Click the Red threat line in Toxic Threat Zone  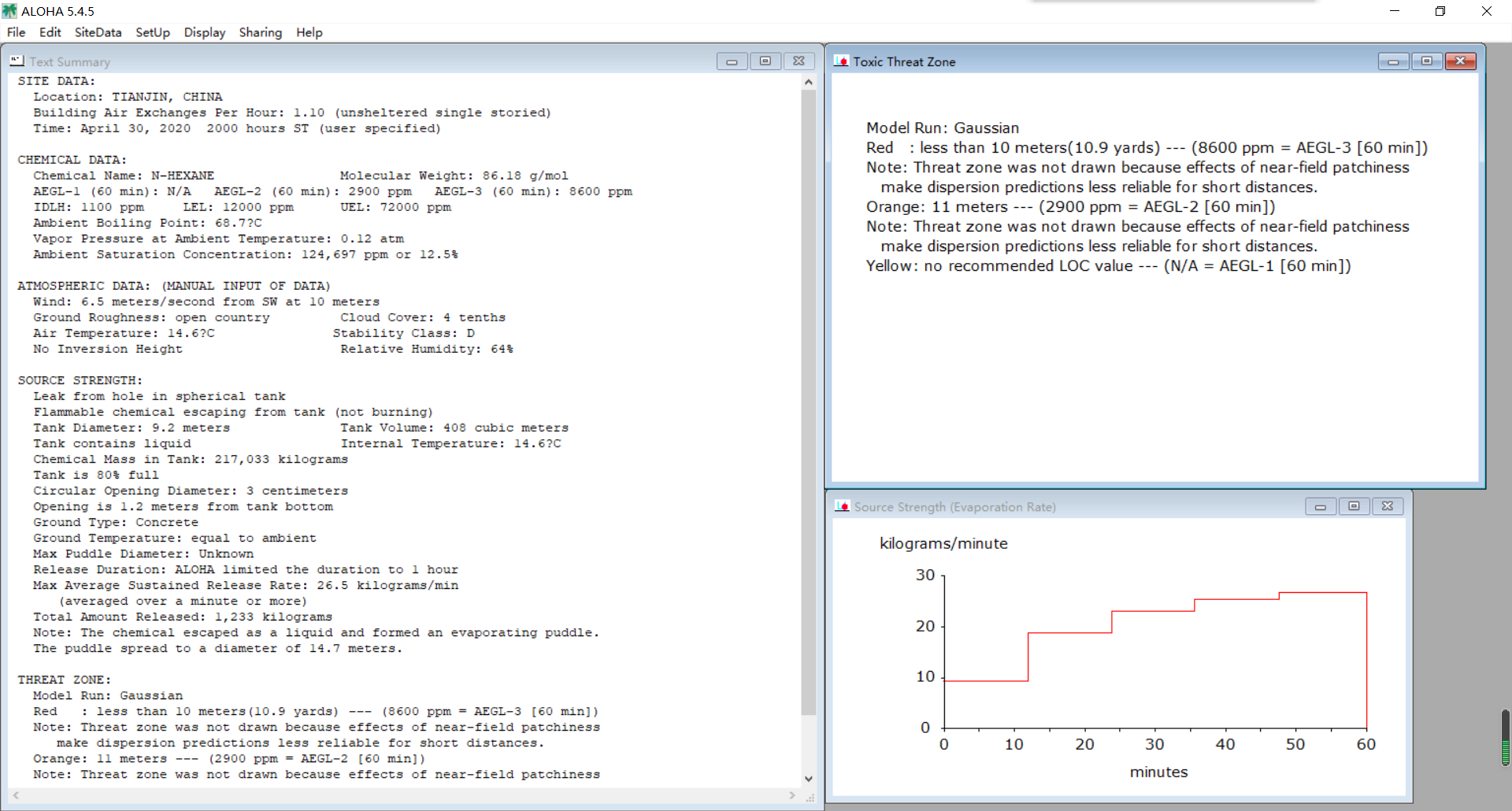1147,147
